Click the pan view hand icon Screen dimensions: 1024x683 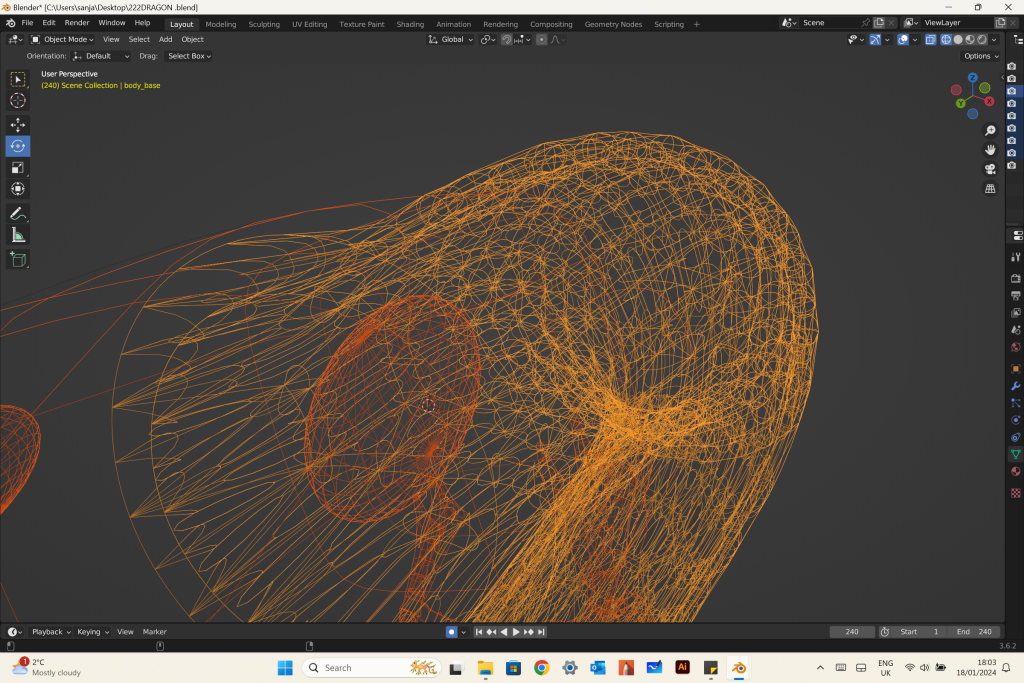coord(990,150)
